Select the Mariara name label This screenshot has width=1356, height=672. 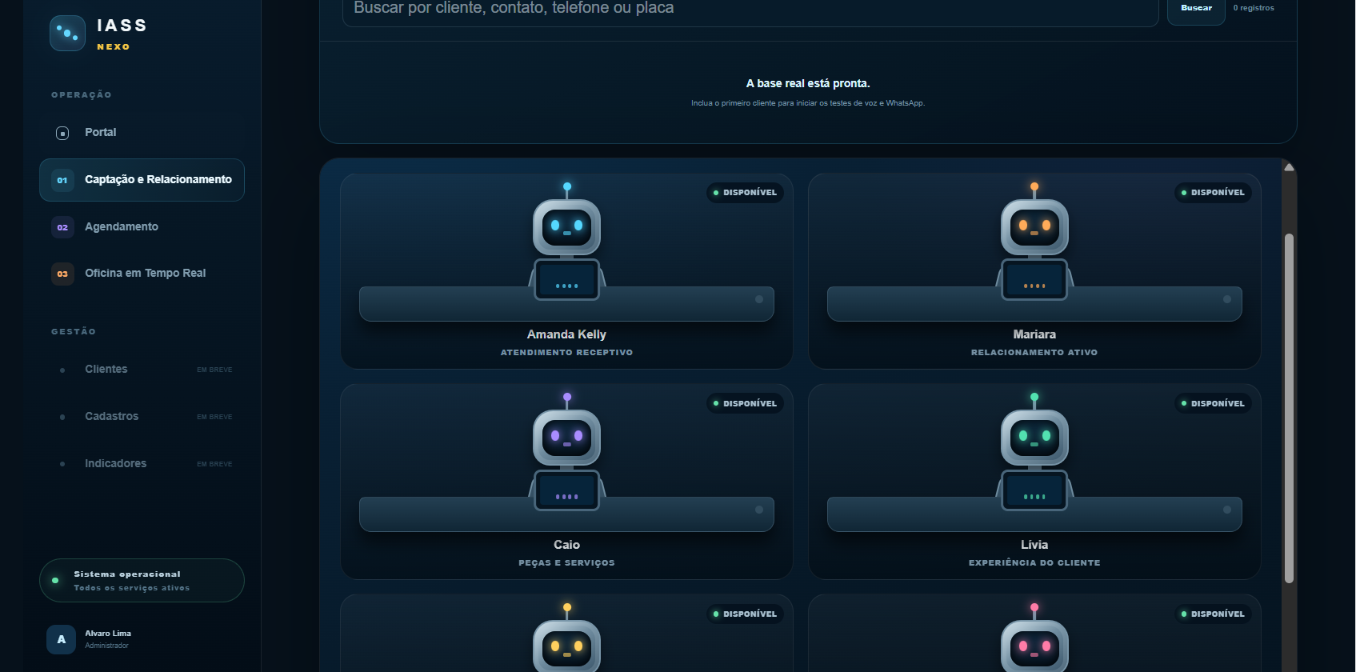pos(1035,335)
